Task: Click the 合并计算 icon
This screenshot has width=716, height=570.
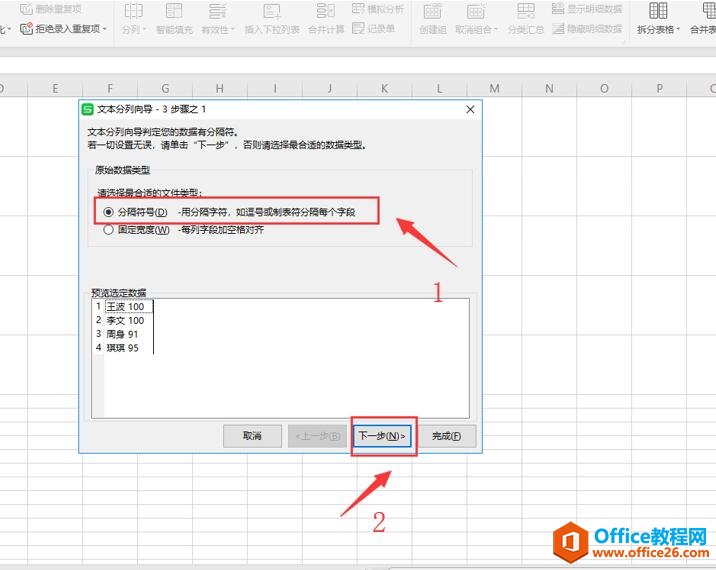Action: tap(326, 11)
